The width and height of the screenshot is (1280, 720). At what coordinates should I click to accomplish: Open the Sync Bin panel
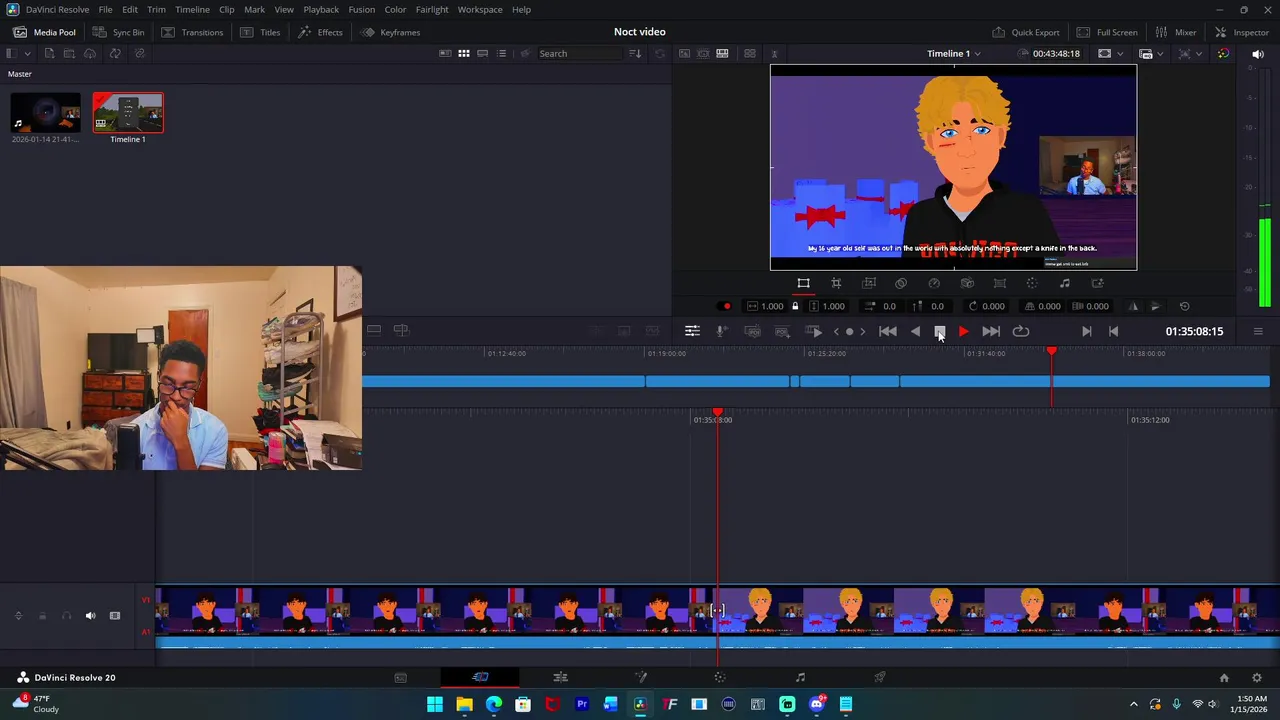[118, 32]
